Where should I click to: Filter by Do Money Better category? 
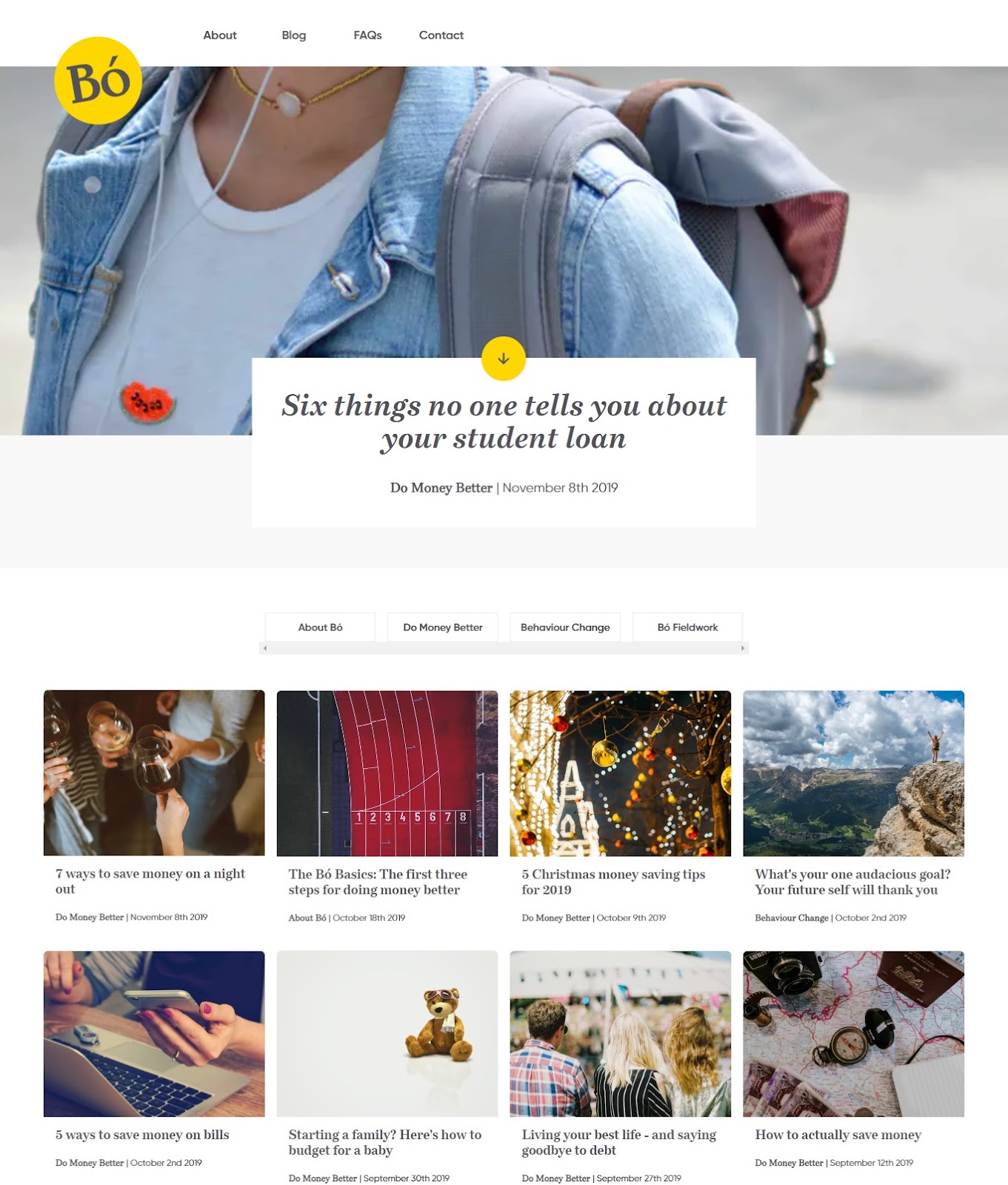(443, 627)
